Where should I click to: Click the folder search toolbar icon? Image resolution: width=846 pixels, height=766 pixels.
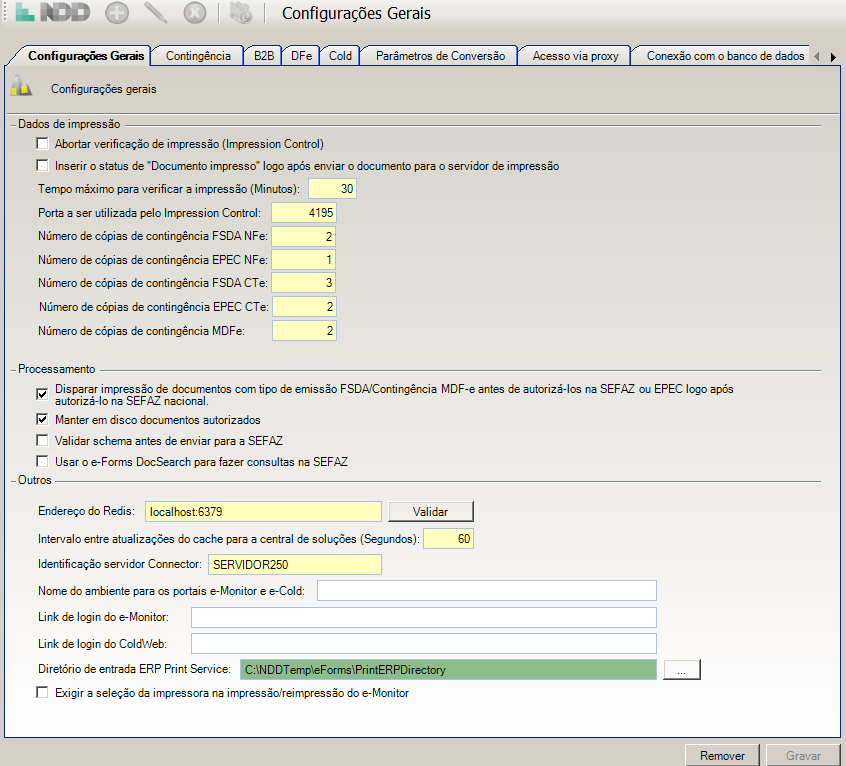pyautogui.click(x=240, y=14)
